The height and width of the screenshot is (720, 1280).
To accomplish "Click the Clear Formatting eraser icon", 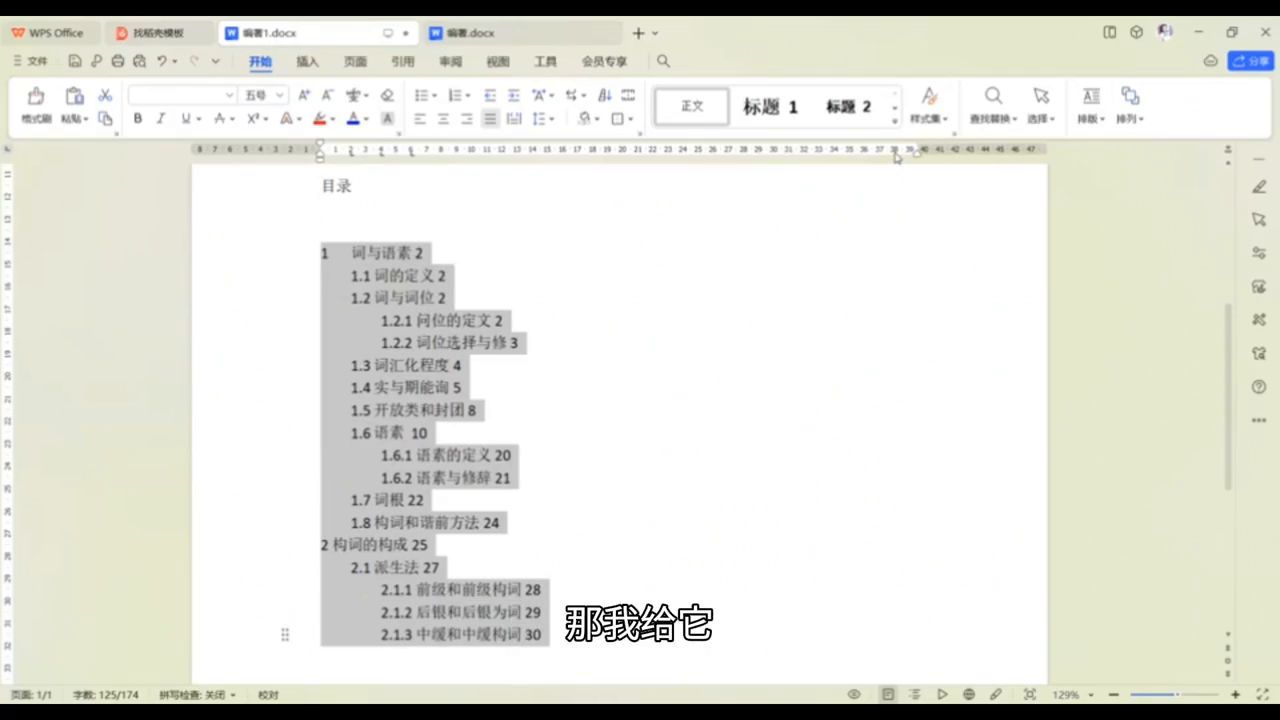I will pos(387,95).
